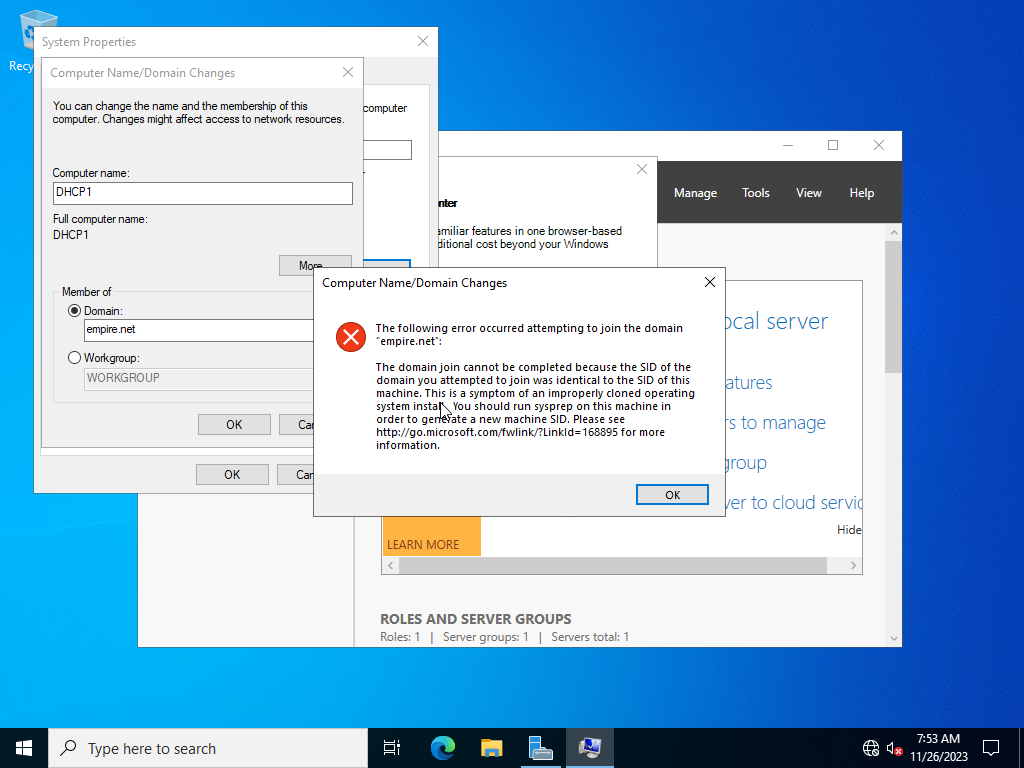Open the Manage menu in Server Manager
The width and height of the screenshot is (1024, 768).
point(695,192)
